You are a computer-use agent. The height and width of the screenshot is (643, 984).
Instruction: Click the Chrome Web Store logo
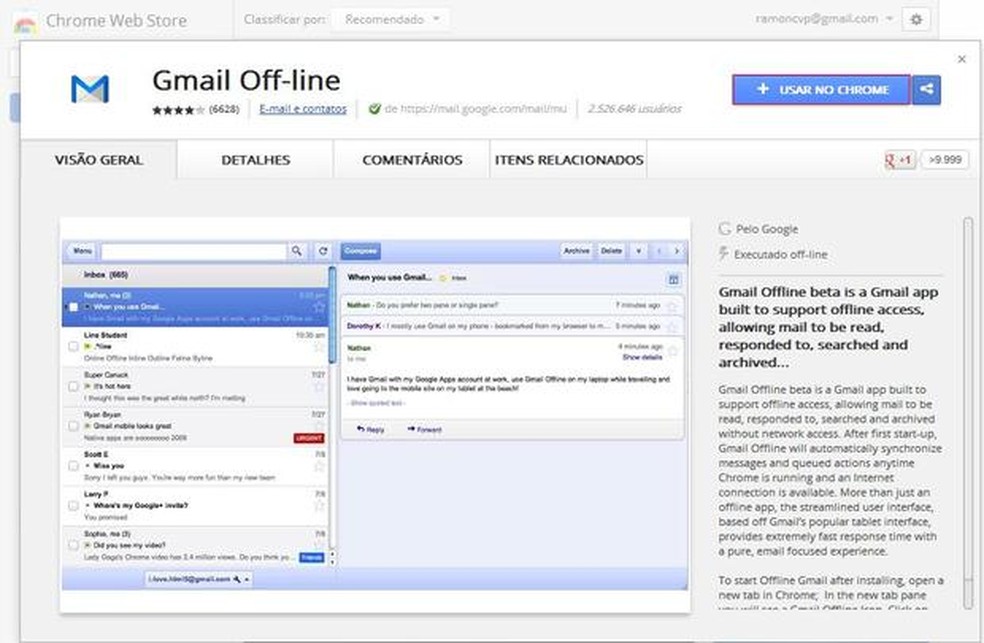25,23
